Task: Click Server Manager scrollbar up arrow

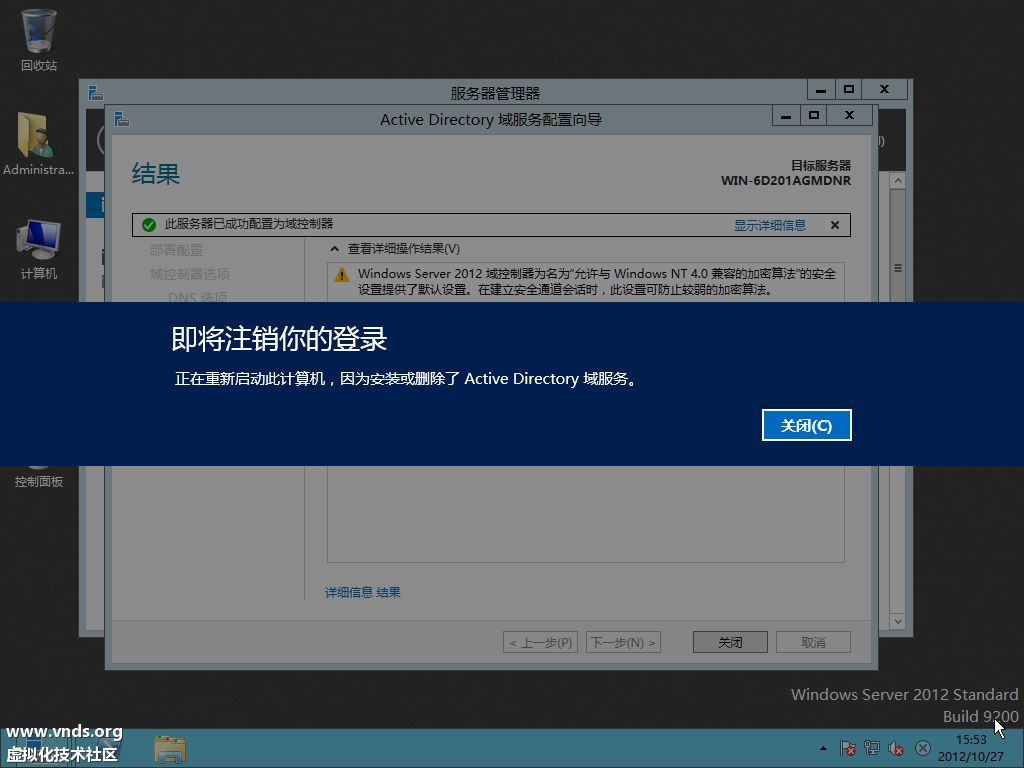Action: coord(898,181)
